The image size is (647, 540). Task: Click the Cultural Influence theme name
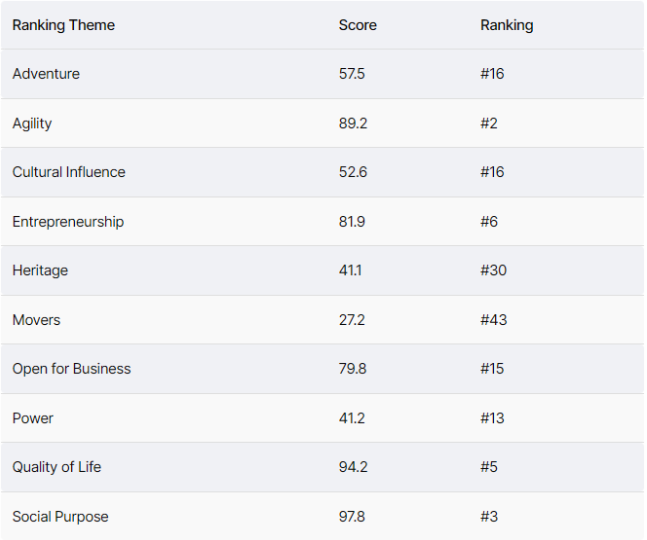(69, 172)
